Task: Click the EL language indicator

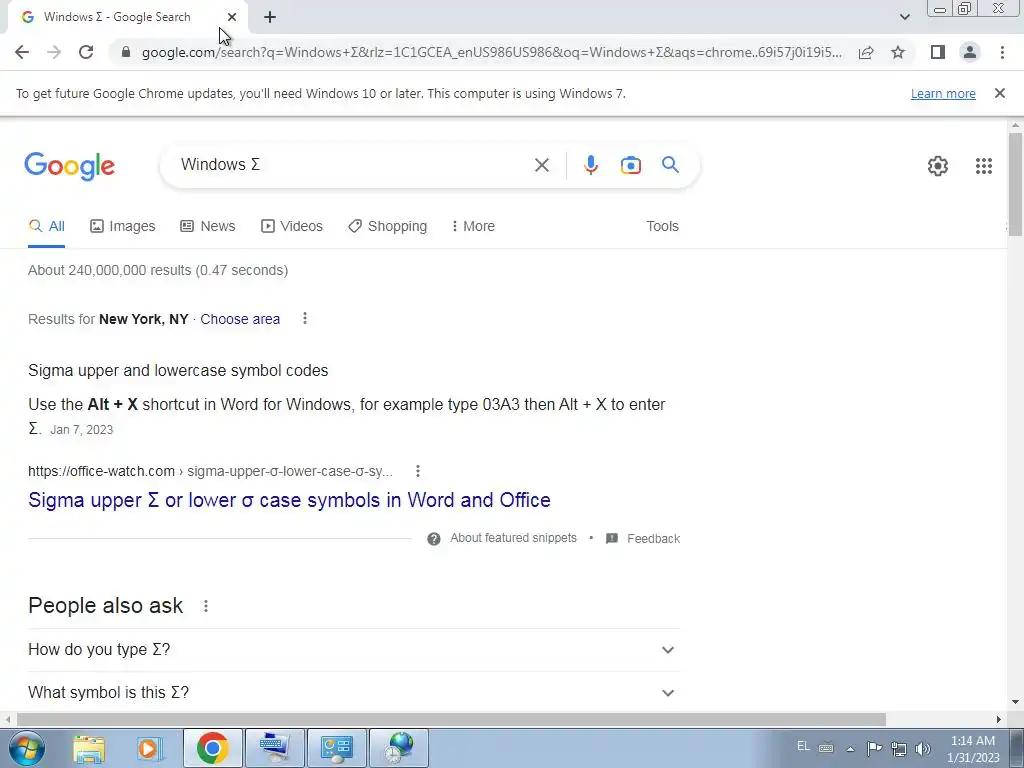Action: point(803,746)
